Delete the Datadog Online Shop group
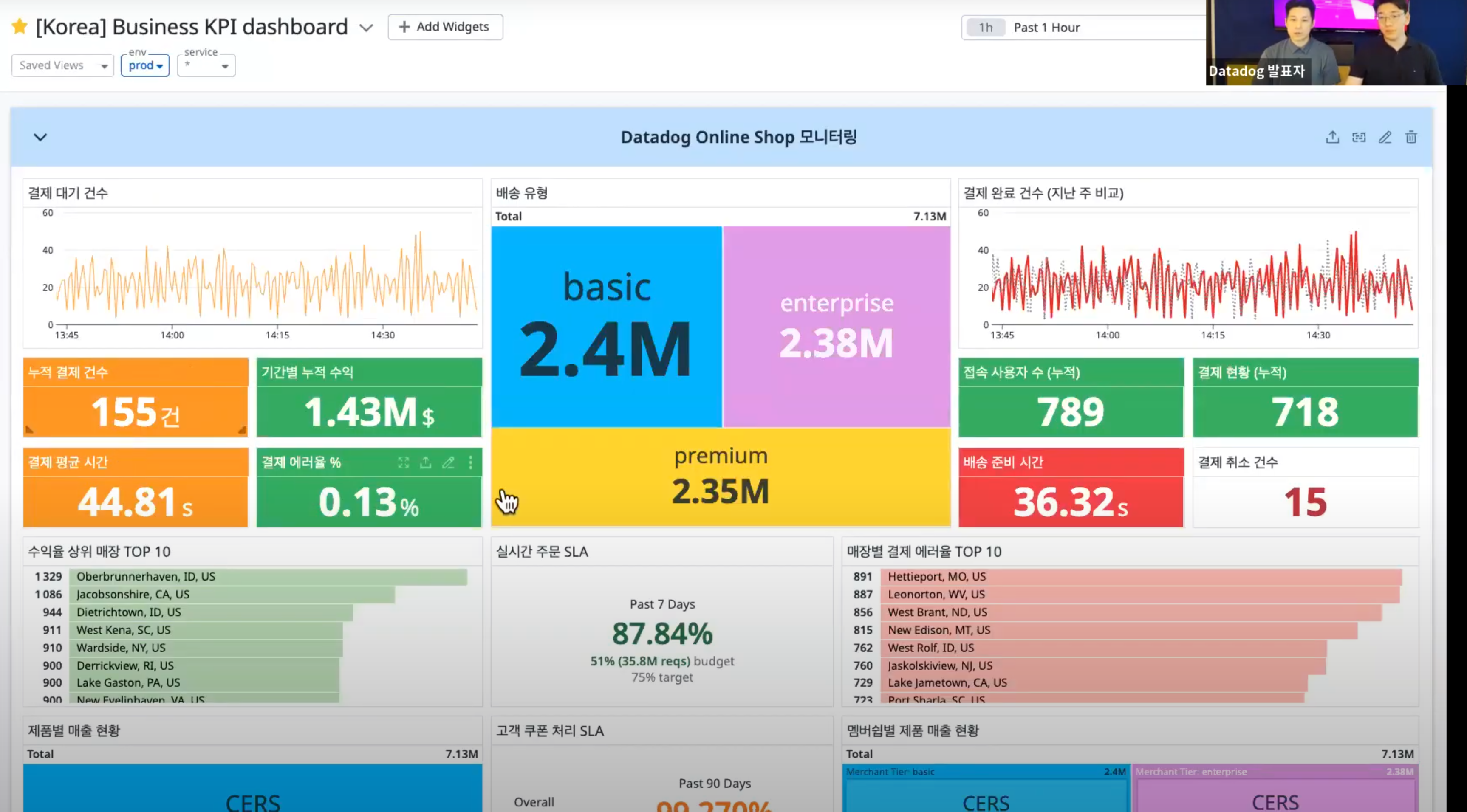 tap(1411, 137)
